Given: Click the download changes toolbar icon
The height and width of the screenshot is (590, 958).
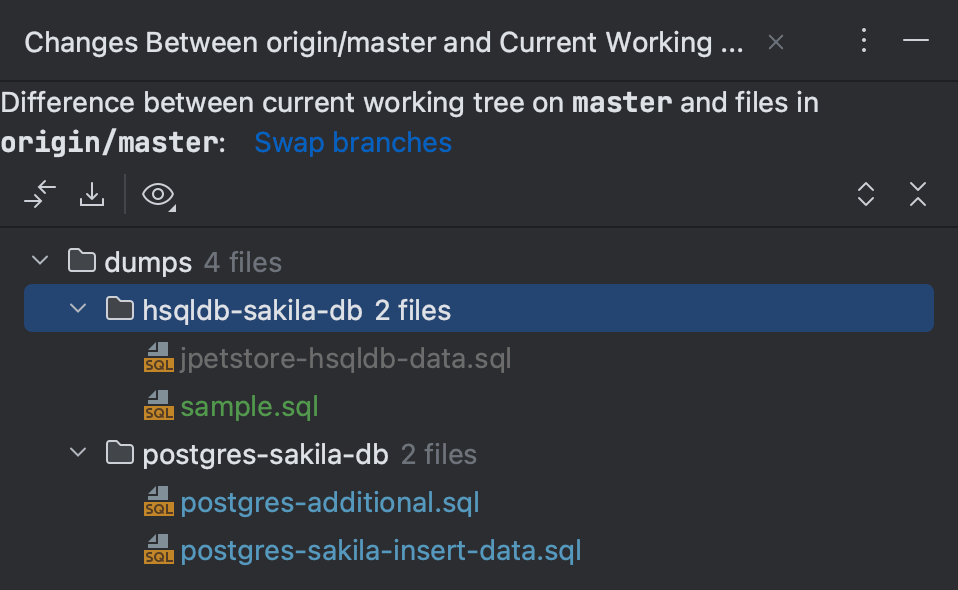Looking at the screenshot, I should click(x=91, y=195).
